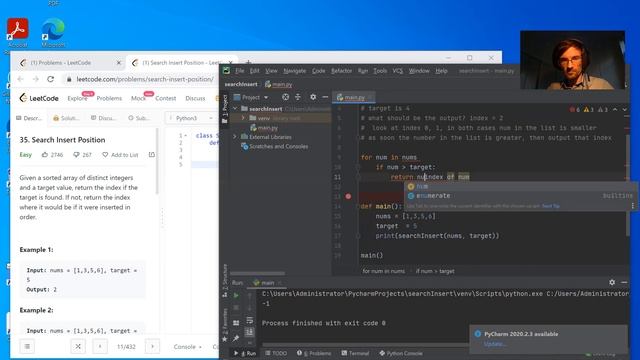640x360 pixels.
Task: Open the Solution tab on LeetCode
Action: (x=66, y=118)
